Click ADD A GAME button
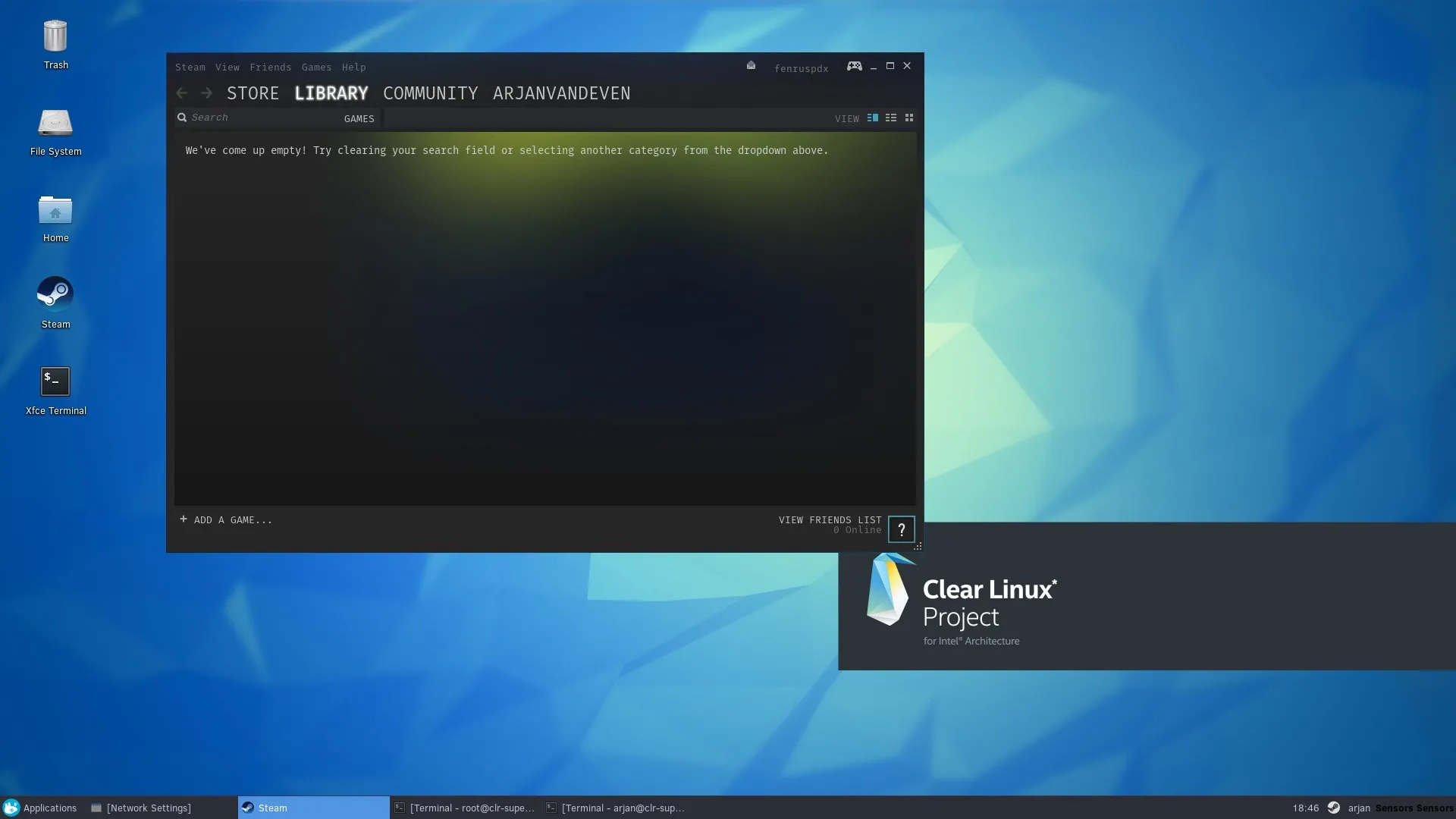Screen dimensions: 1456x819 click(x=225, y=519)
